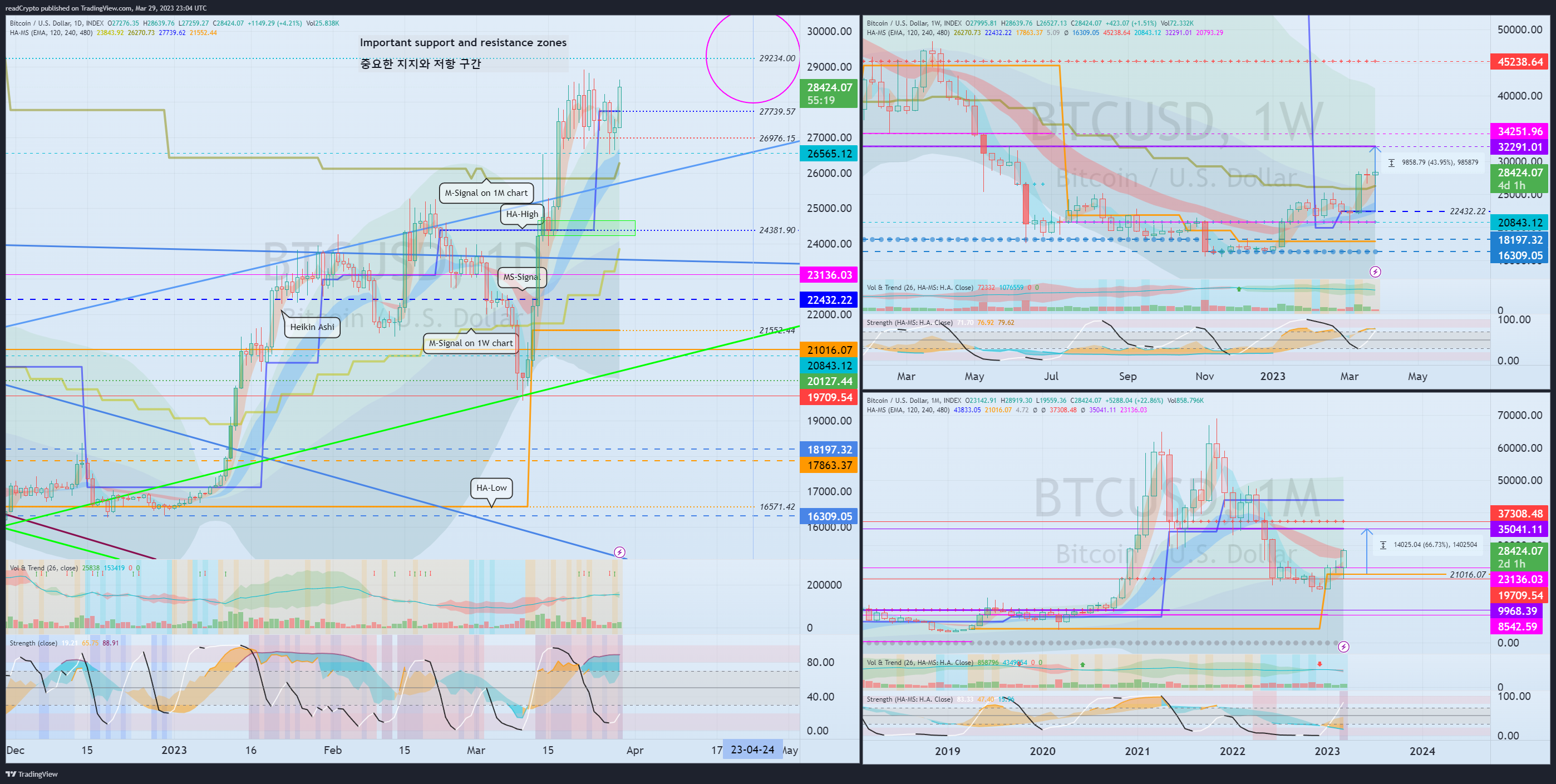Click the red 19709.54 label on daily axis
Image resolution: width=1556 pixels, height=784 pixels.
(x=829, y=397)
